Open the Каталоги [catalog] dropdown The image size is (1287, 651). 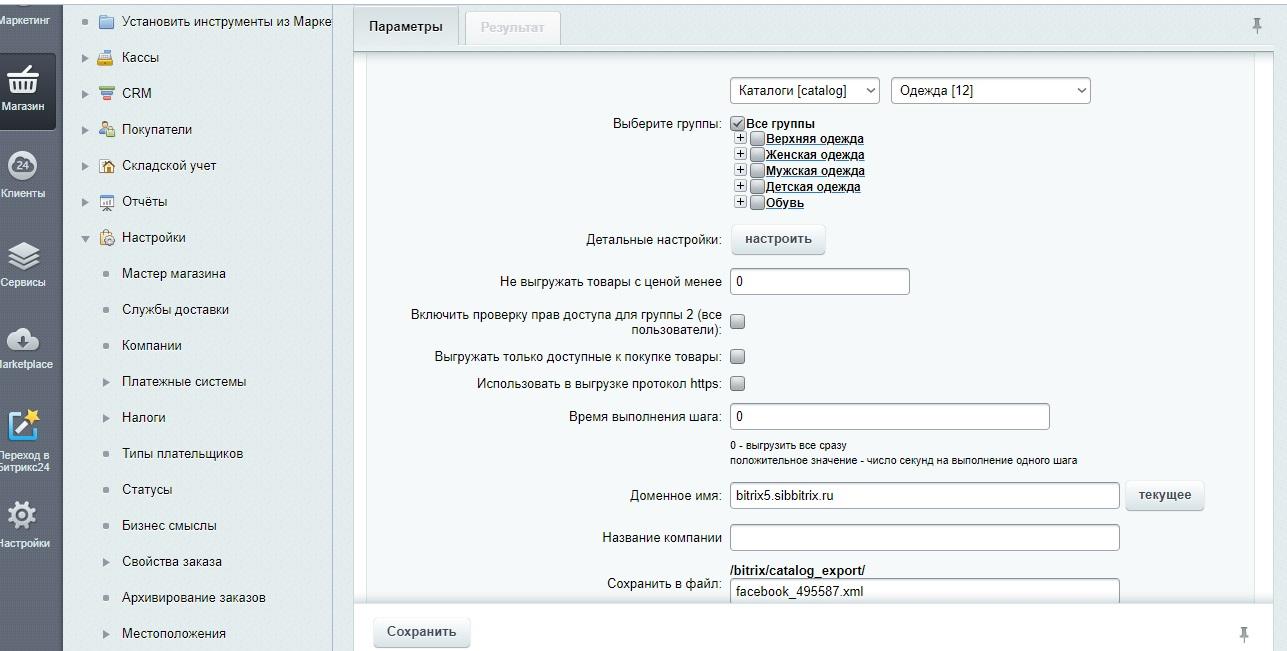pyautogui.click(x=805, y=91)
